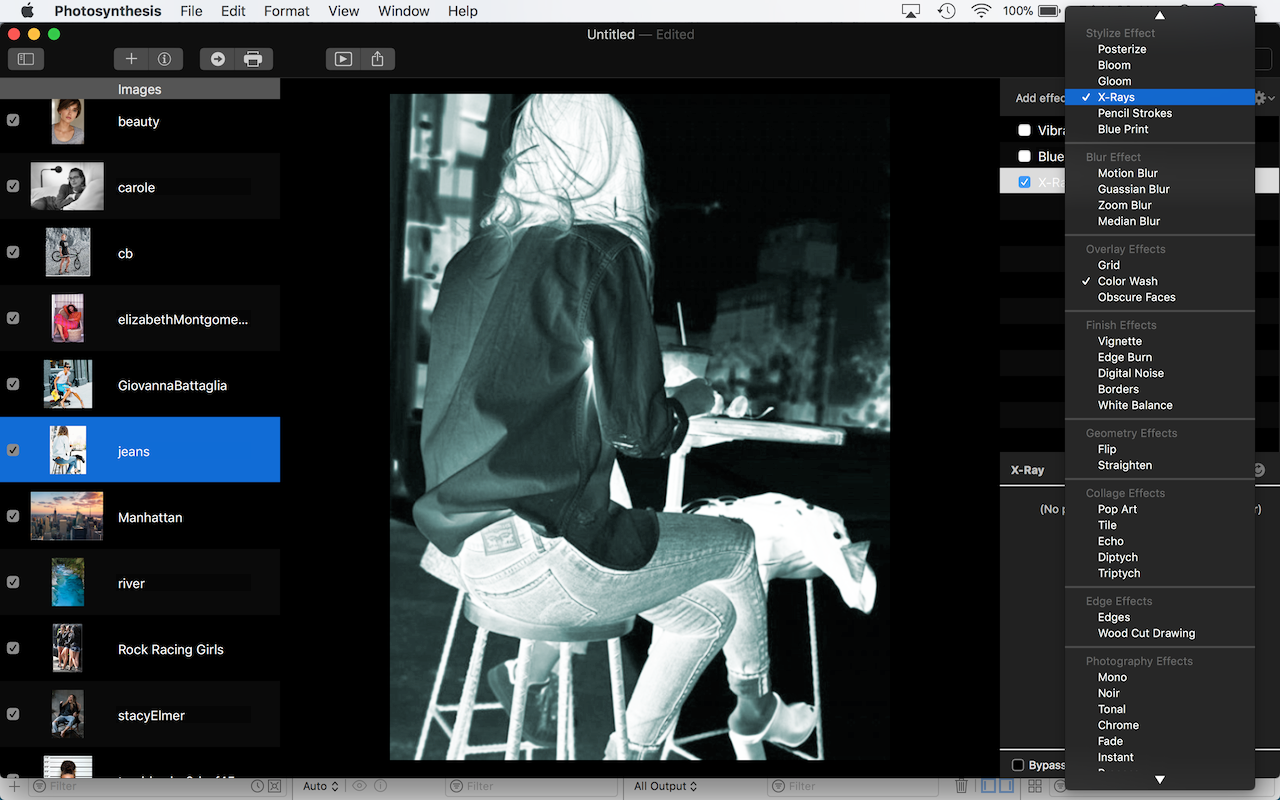This screenshot has width=1280, height=800.
Task: Toggle the elizabethMontgomery image checkbox
Action: 13,318
